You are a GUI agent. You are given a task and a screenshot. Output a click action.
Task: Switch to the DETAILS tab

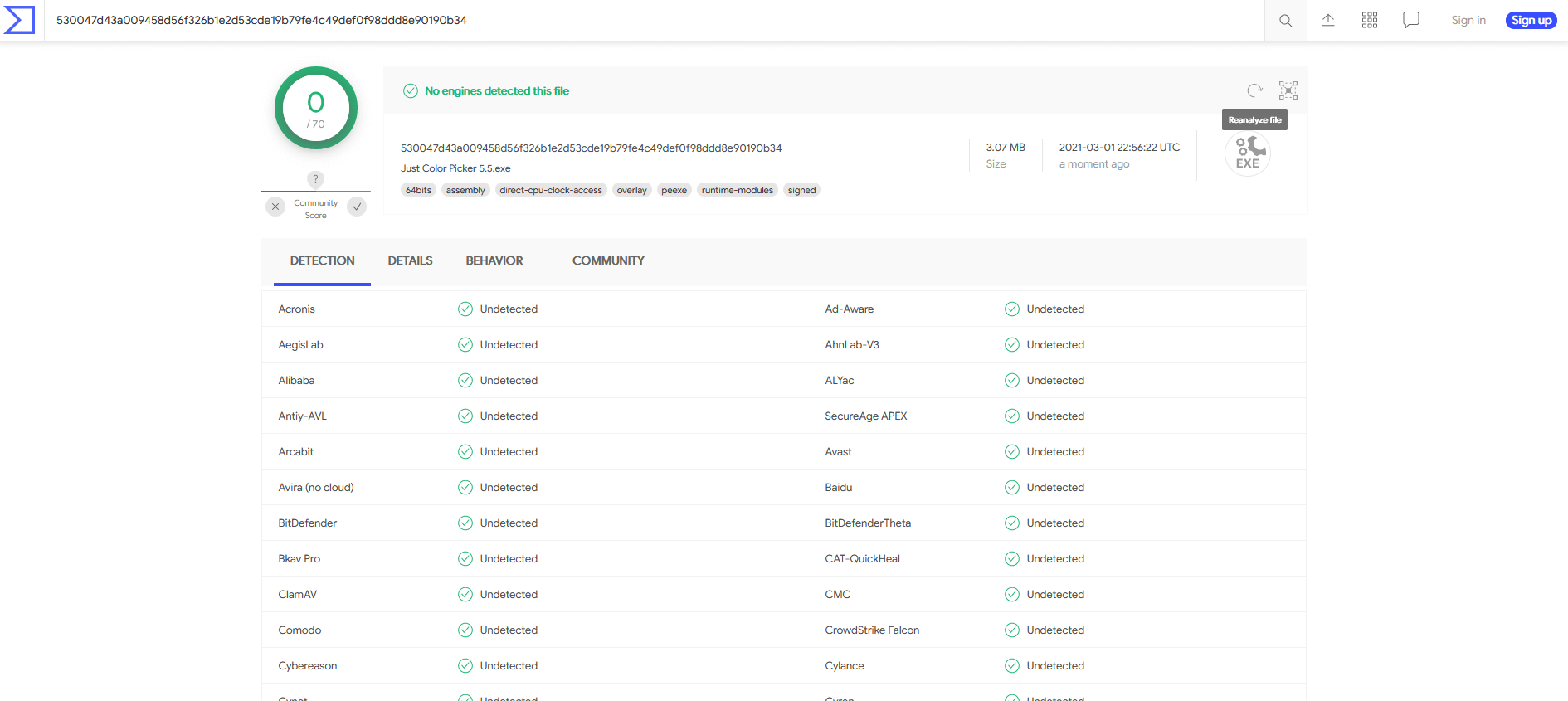tap(410, 260)
